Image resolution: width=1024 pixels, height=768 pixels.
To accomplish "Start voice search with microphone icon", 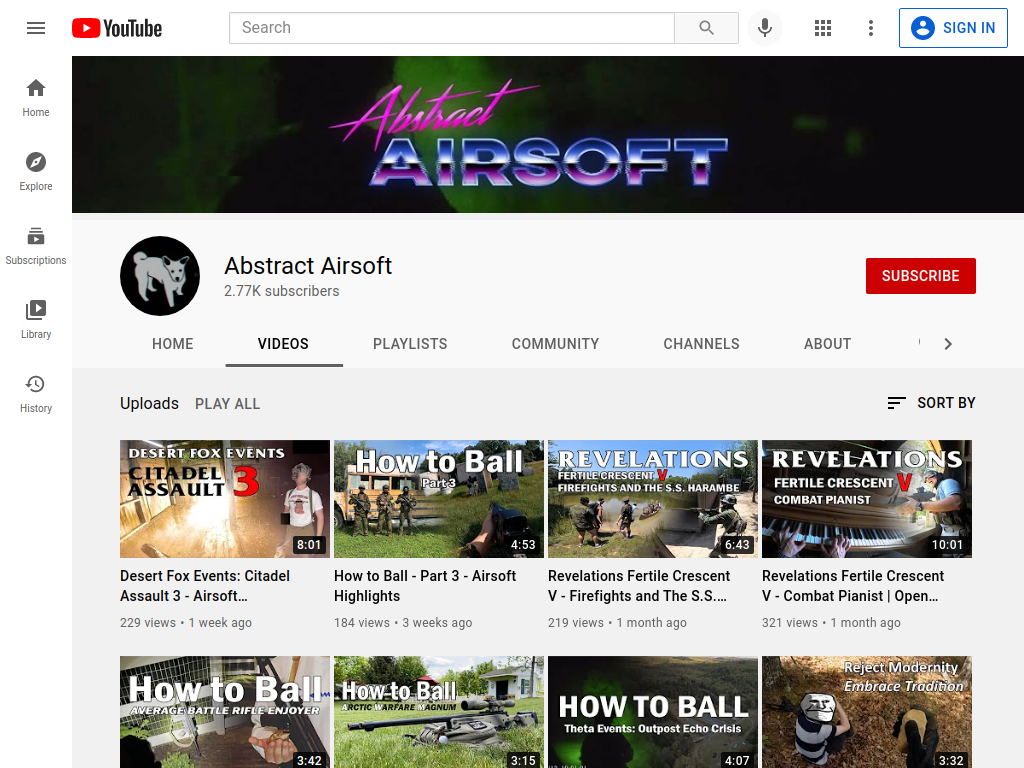I will coord(765,28).
